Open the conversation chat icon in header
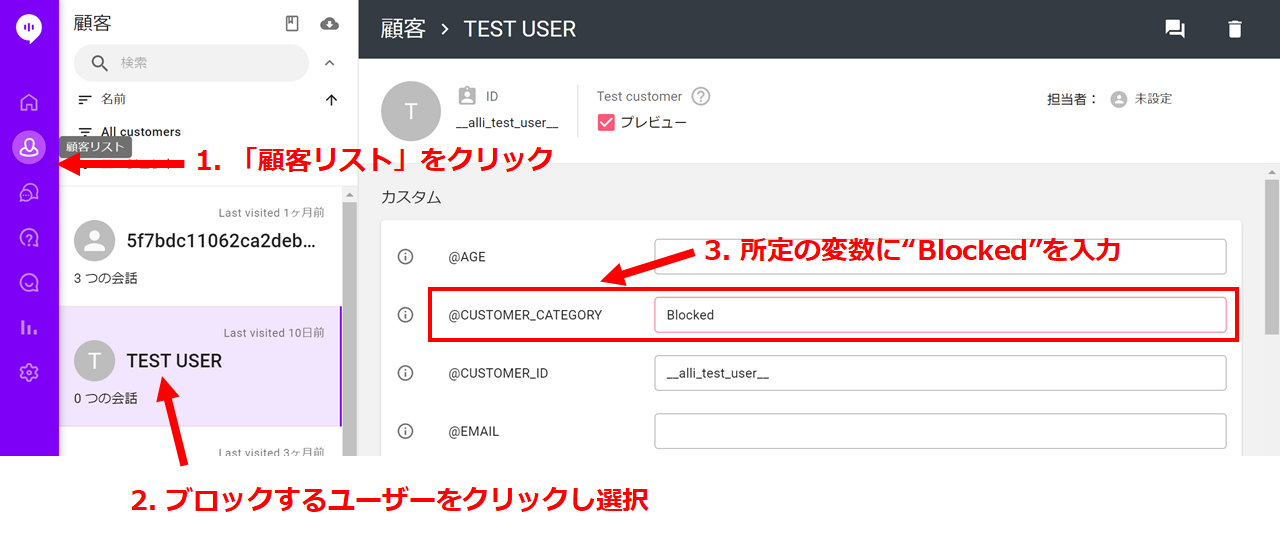Image resolution: width=1280 pixels, height=535 pixels. tap(1175, 29)
